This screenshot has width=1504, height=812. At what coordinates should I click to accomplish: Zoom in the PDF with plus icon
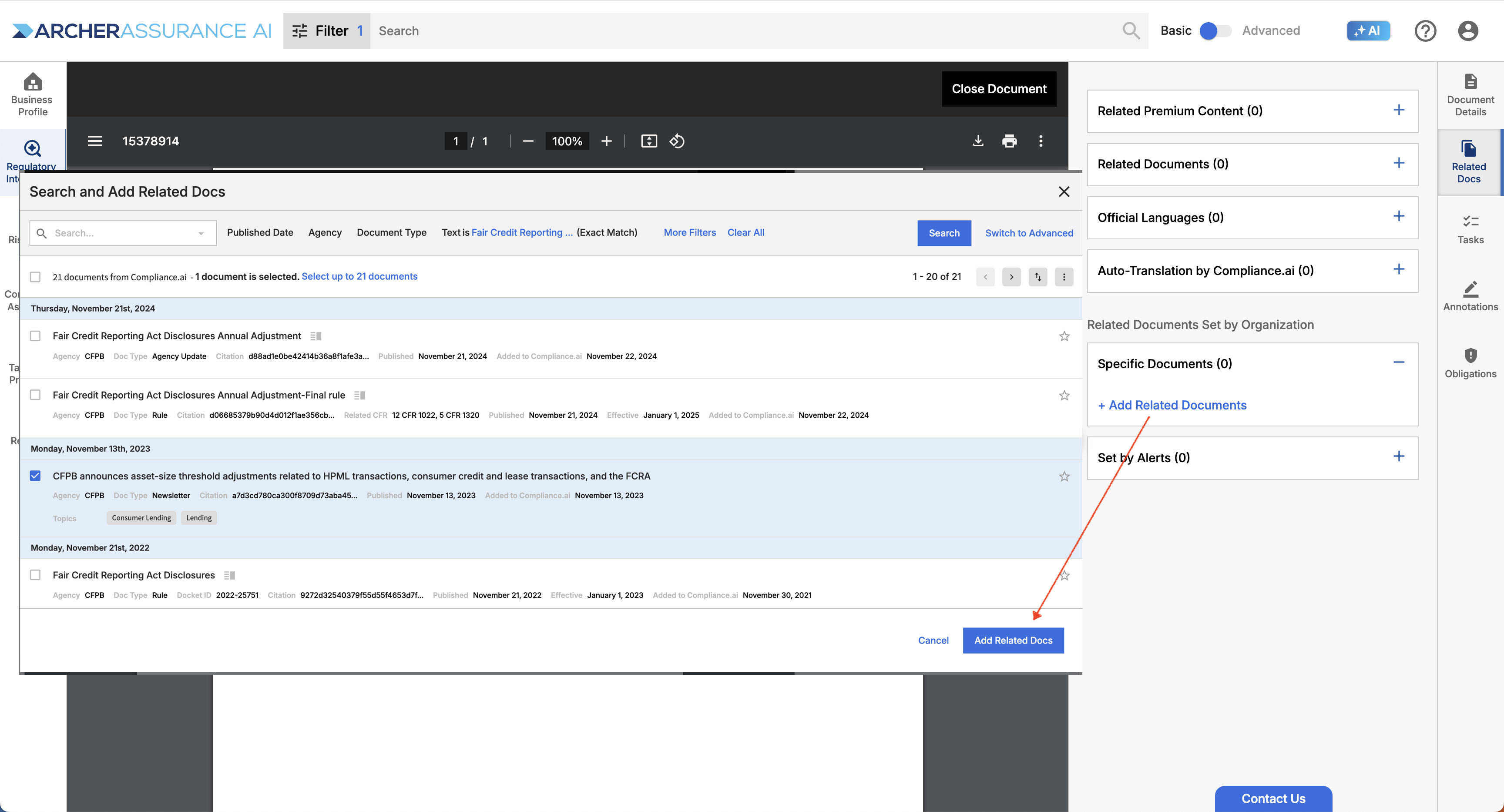tap(607, 141)
